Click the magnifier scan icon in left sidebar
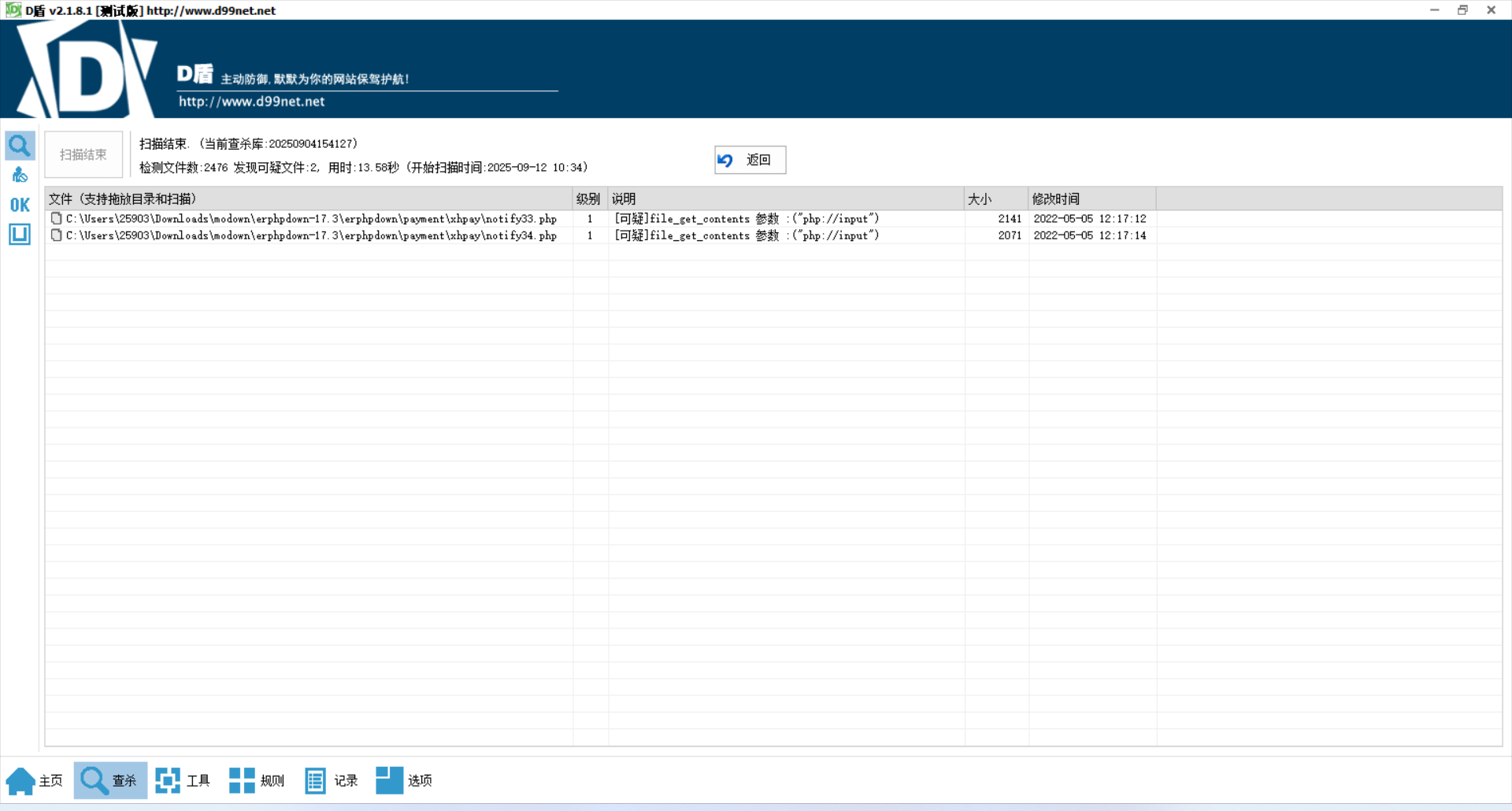The image size is (1512, 811). coord(20,146)
